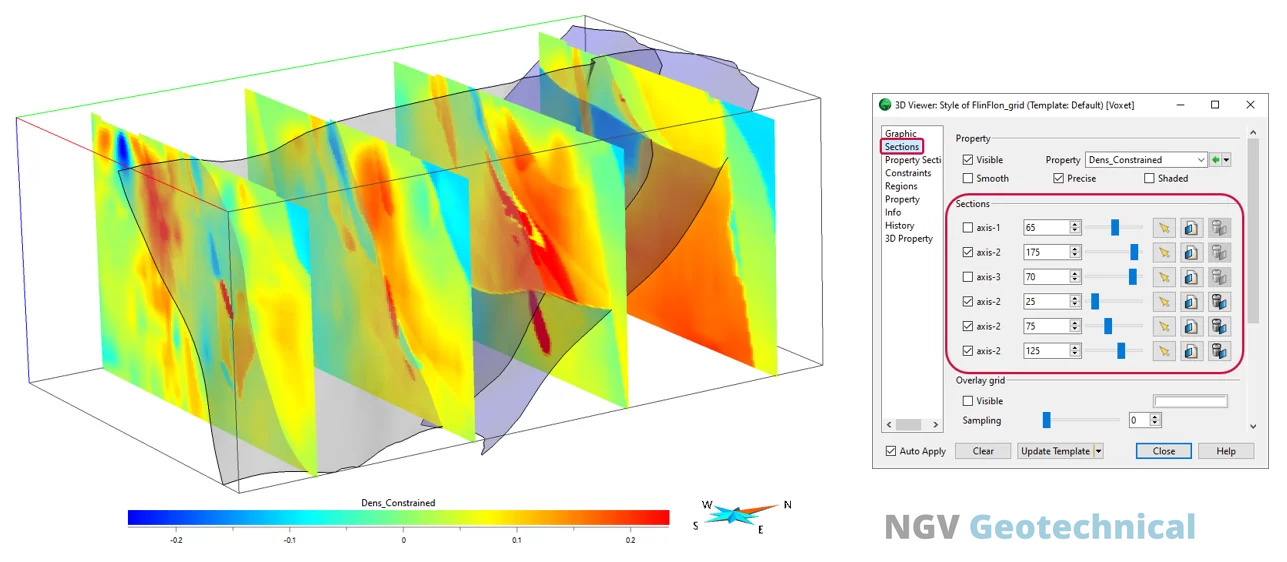1287x562 pixels.
Task: Click the delete section icon for section 125
Action: 1219,351
